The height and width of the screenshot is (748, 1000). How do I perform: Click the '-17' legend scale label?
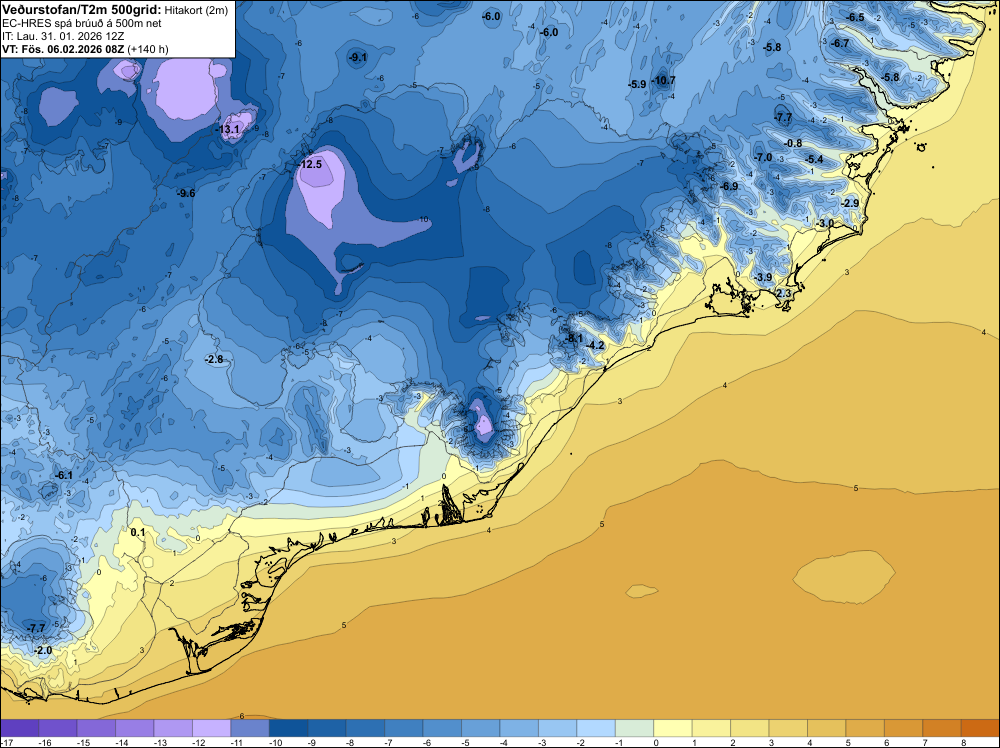pyautogui.click(x=7, y=742)
